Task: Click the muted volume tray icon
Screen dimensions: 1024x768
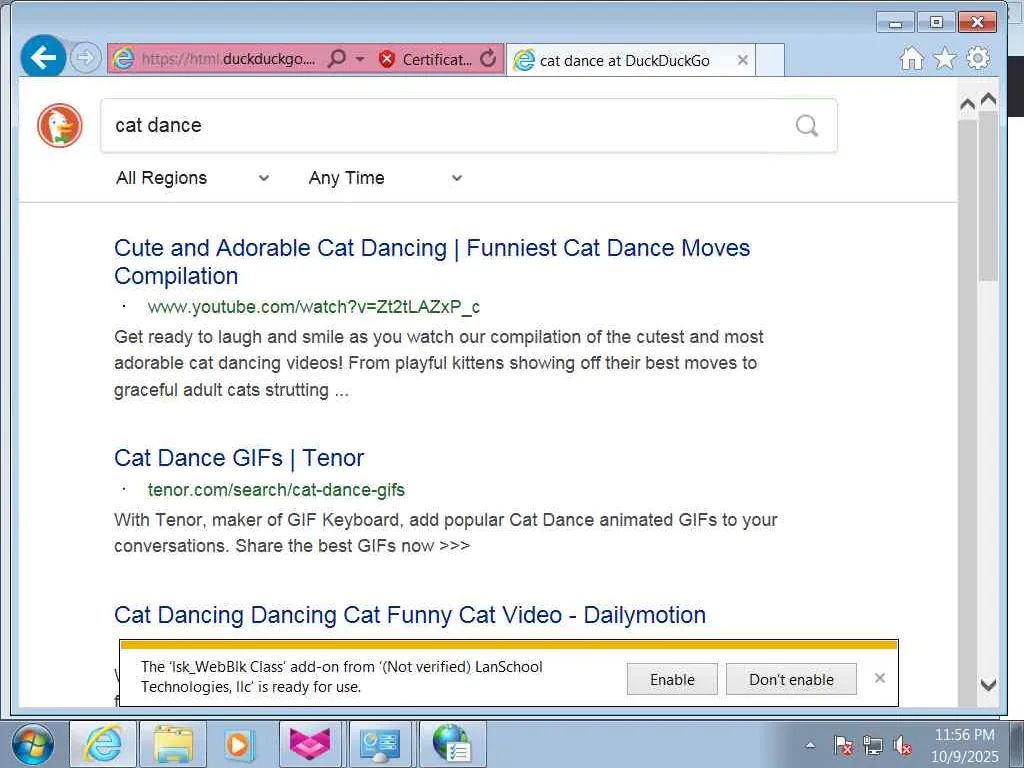Action: tap(903, 745)
